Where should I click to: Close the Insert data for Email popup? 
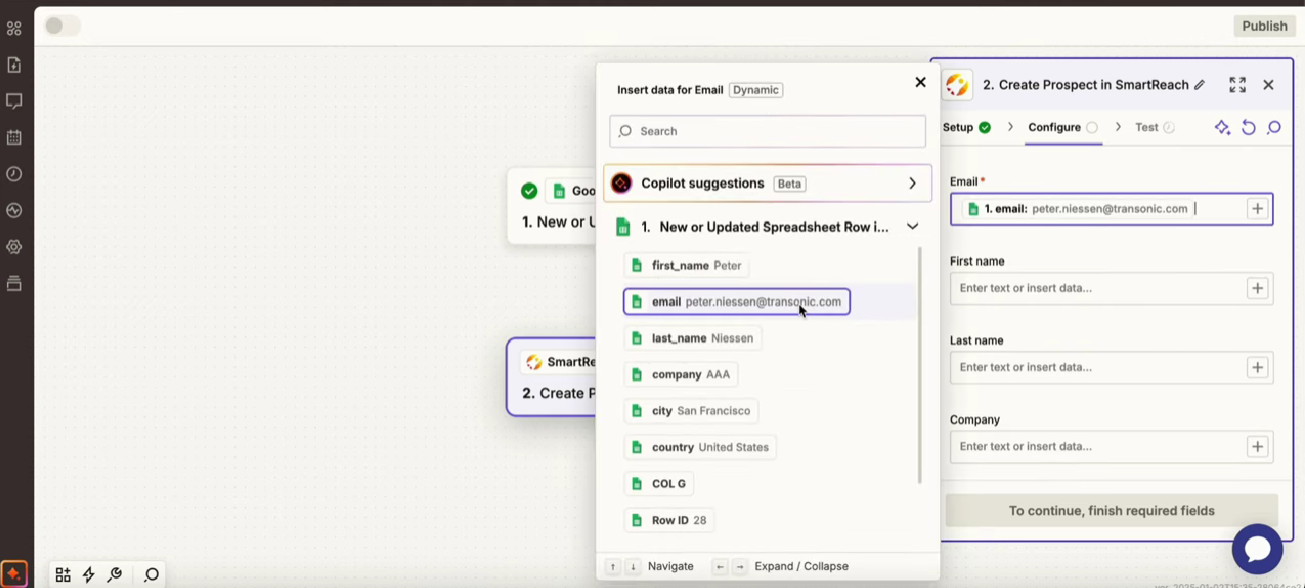pyautogui.click(x=920, y=82)
